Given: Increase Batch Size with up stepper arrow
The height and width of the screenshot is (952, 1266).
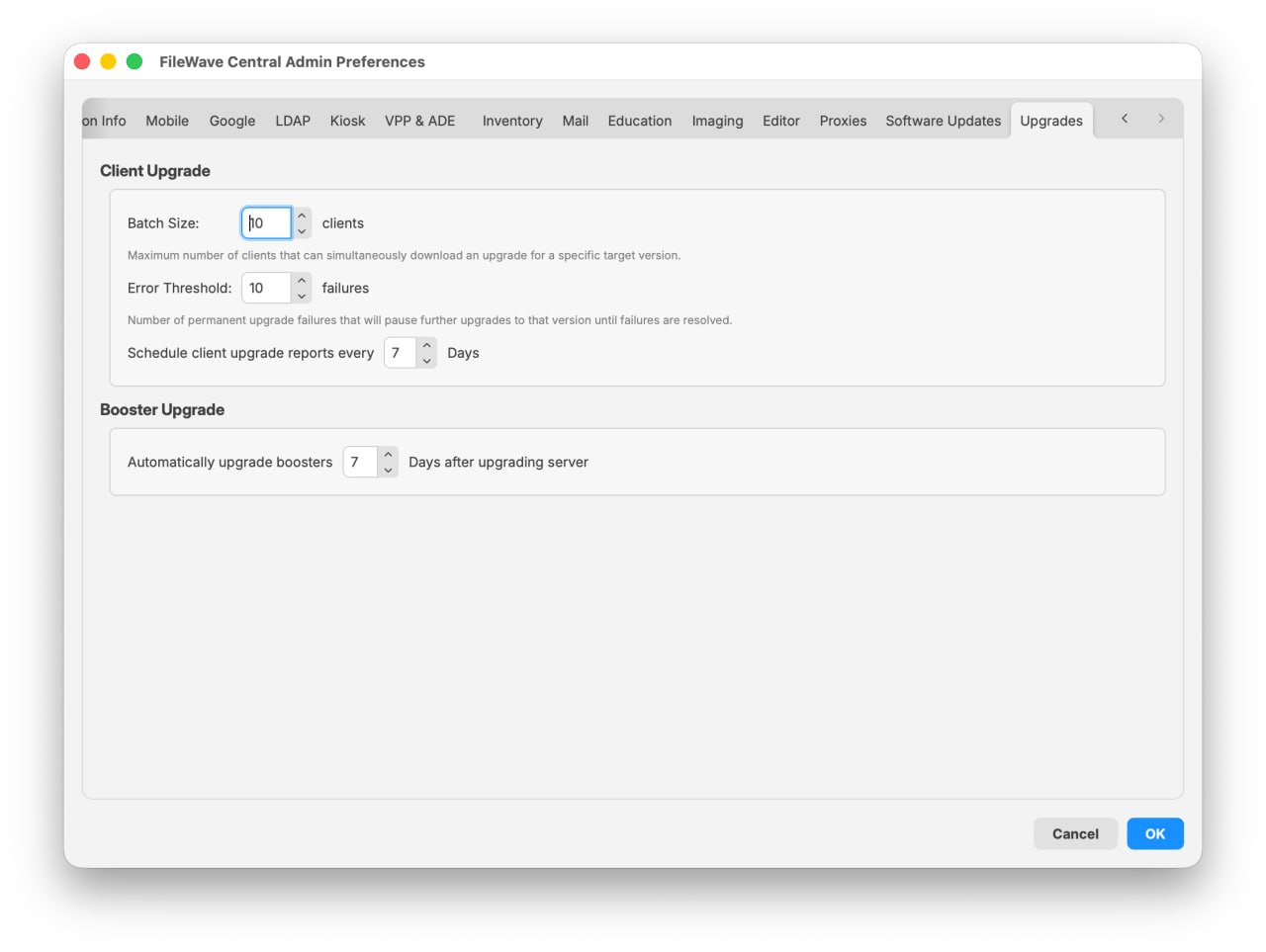Looking at the screenshot, I should [302, 216].
